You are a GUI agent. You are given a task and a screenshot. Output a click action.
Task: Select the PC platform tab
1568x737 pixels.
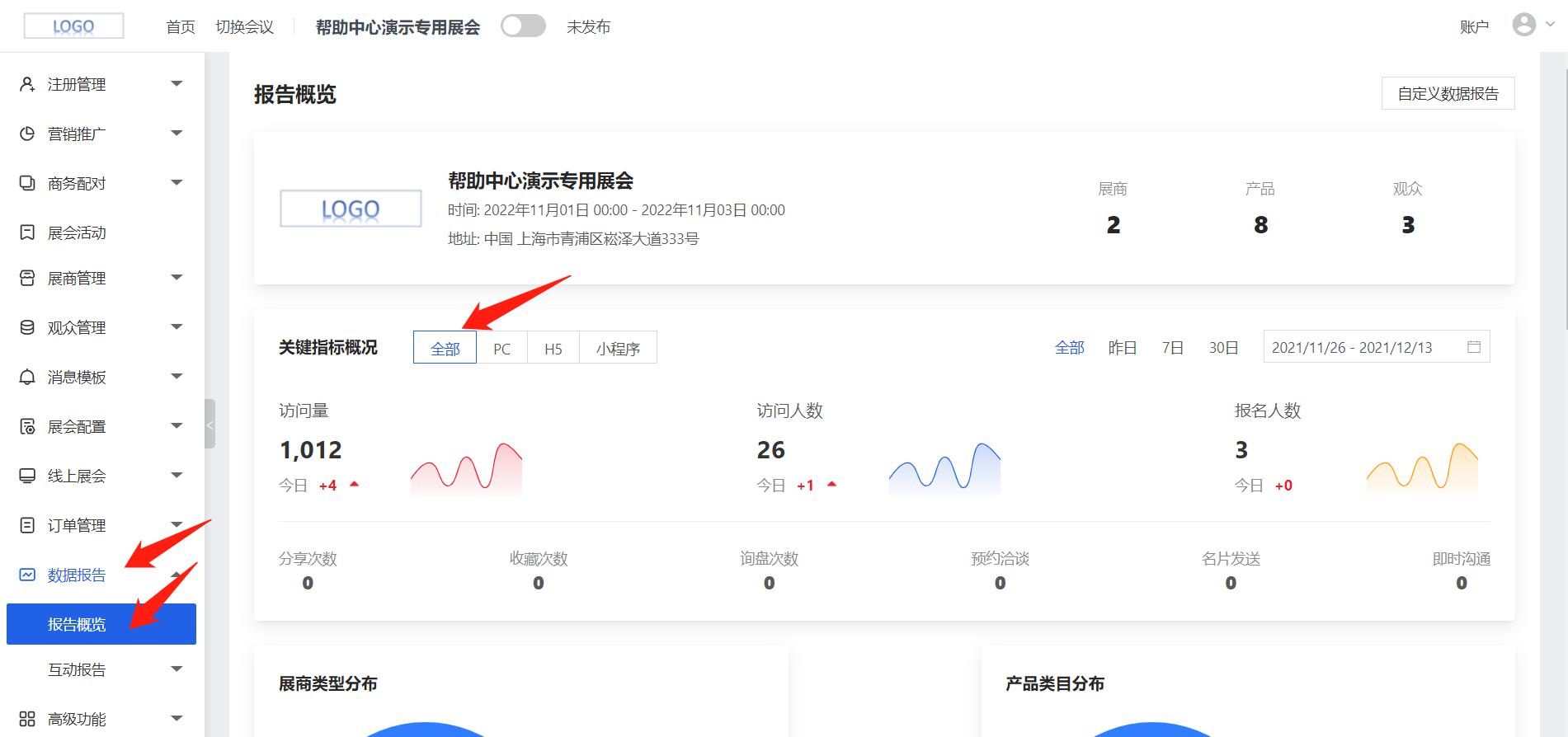tap(501, 348)
